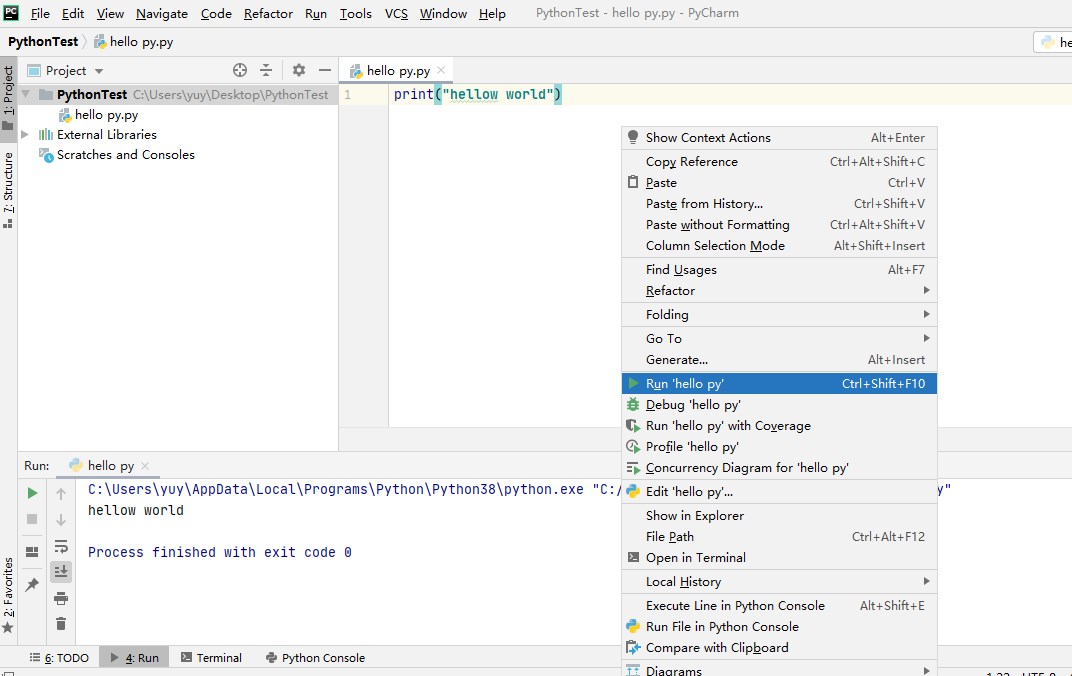Click the stop square in the Run panel

(x=32, y=519)
